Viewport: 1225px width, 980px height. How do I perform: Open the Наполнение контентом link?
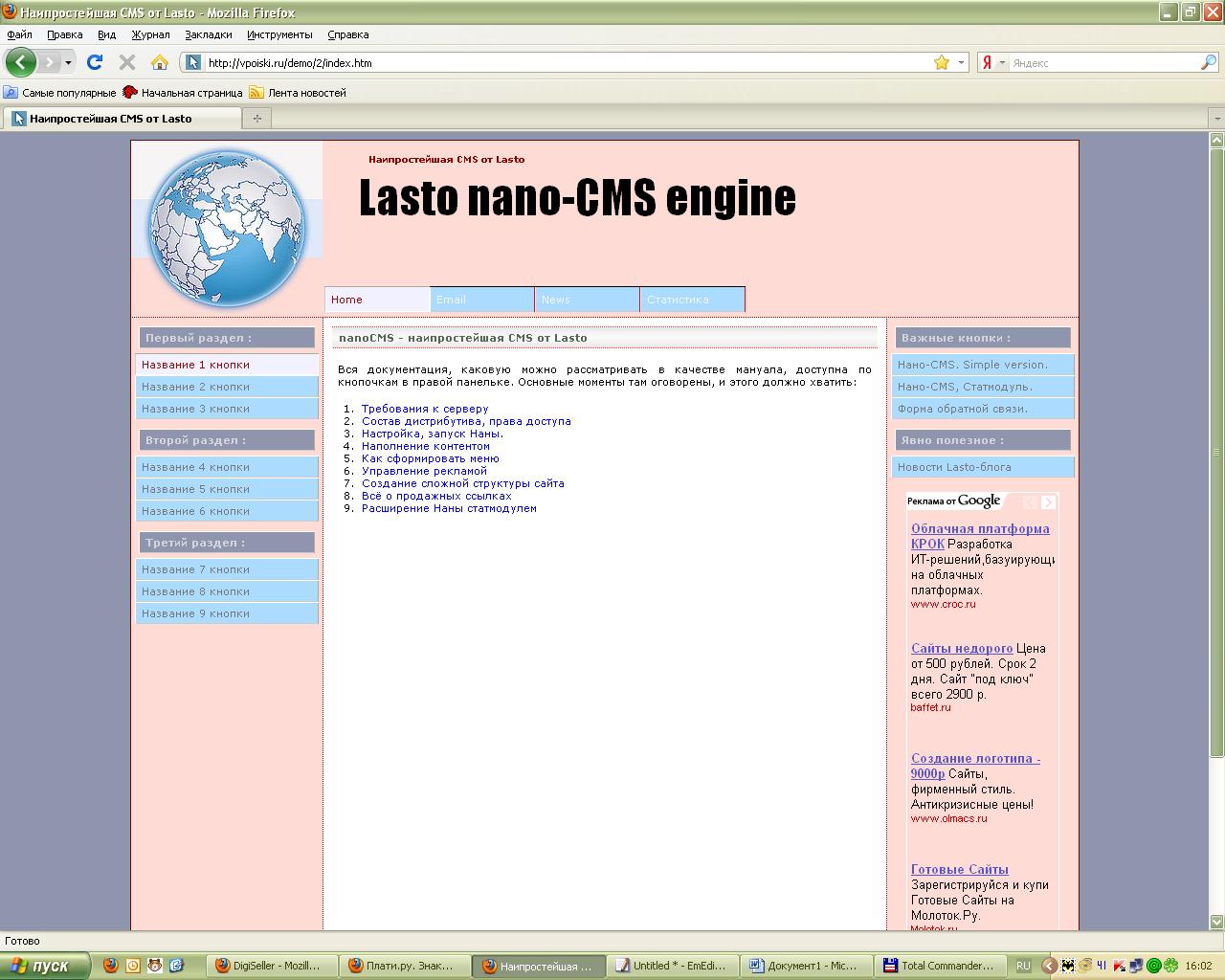(426, 446)
